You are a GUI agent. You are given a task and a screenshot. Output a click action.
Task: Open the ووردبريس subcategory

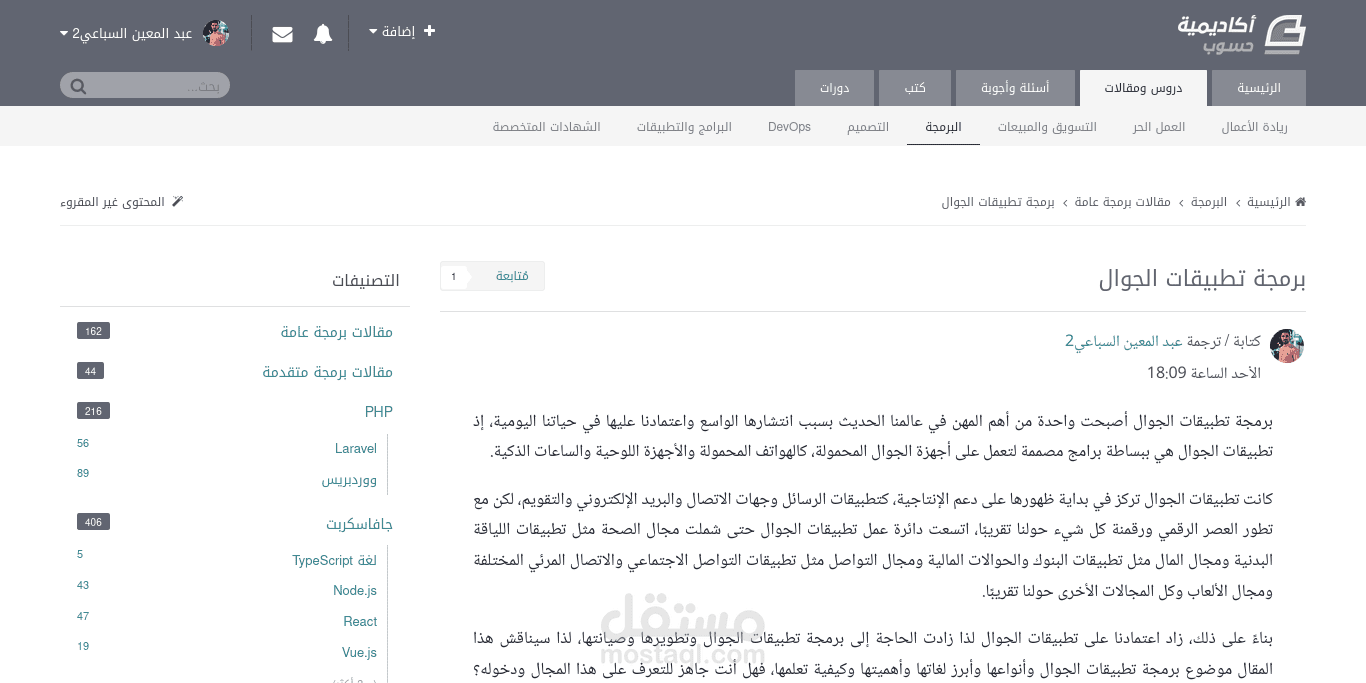pyautogui.click(x=349, y=480)
